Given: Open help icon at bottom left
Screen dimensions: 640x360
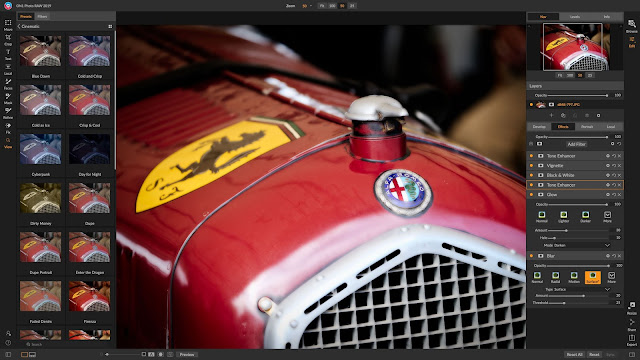Looking at the screenshot, I should pos(8,343).
